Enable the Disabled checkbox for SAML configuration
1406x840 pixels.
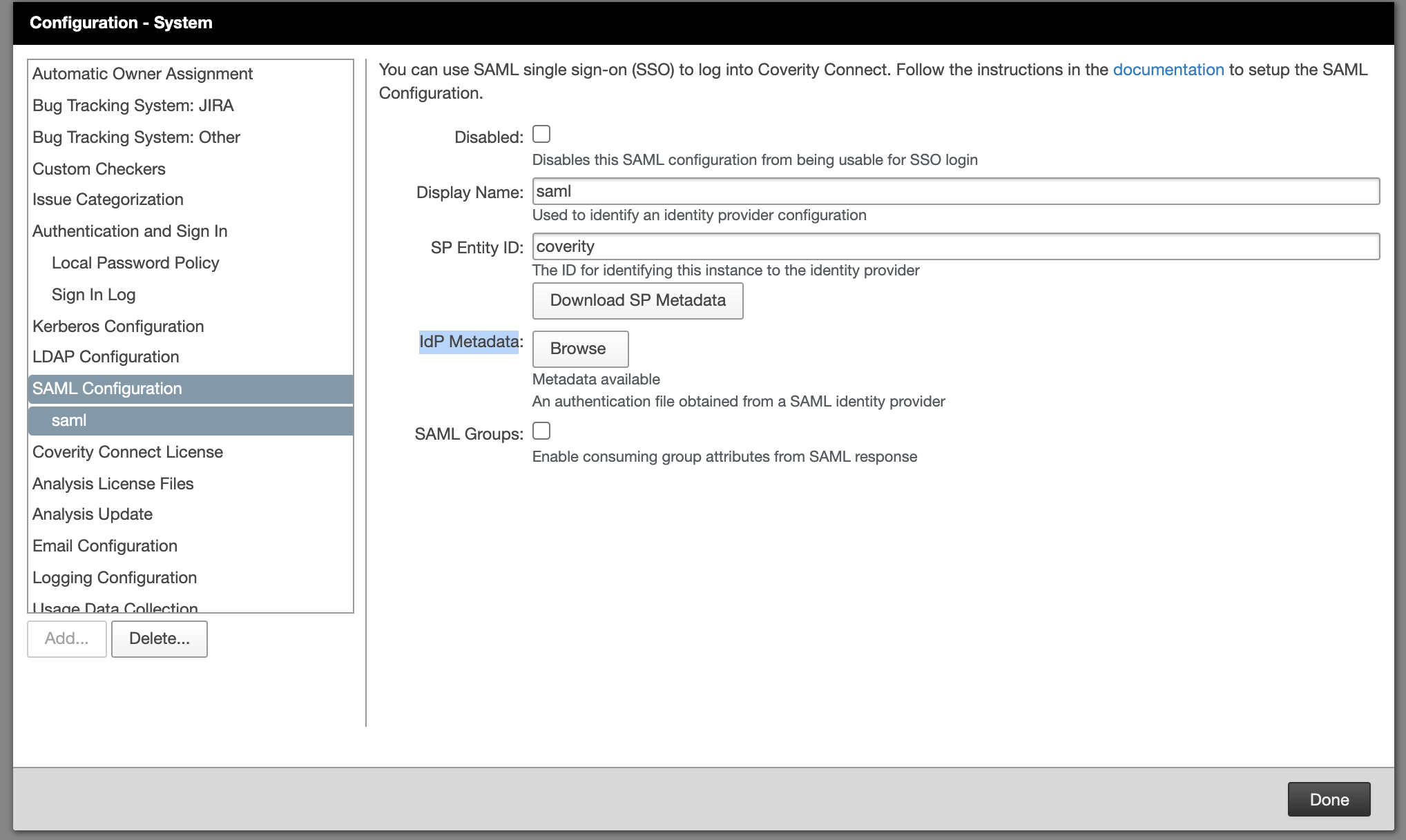(x=542, y=134)
